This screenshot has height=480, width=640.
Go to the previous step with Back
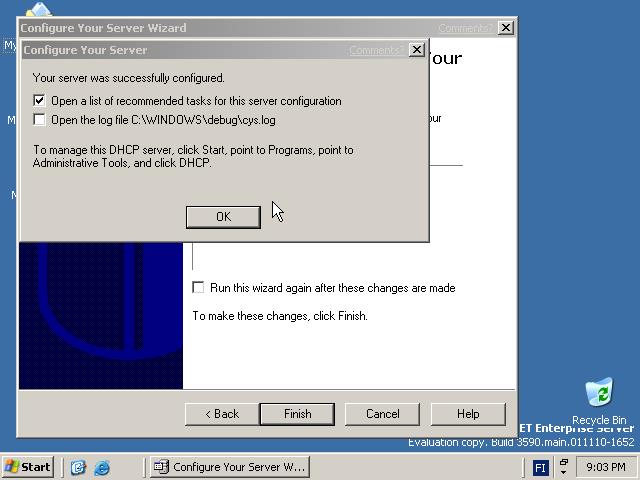[222, 414]
